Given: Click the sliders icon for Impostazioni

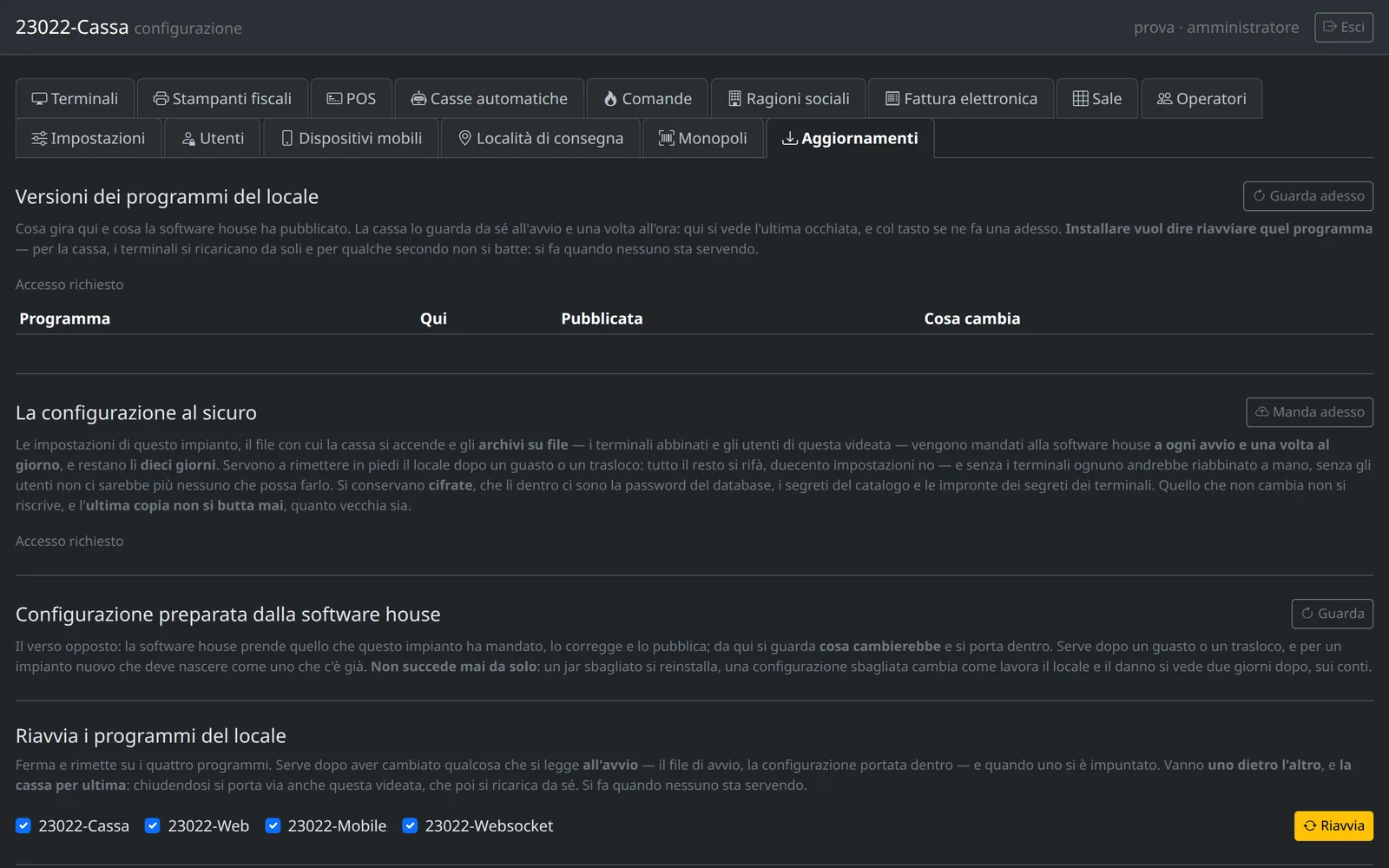Looking at the screenshot, I should point(39,138).
